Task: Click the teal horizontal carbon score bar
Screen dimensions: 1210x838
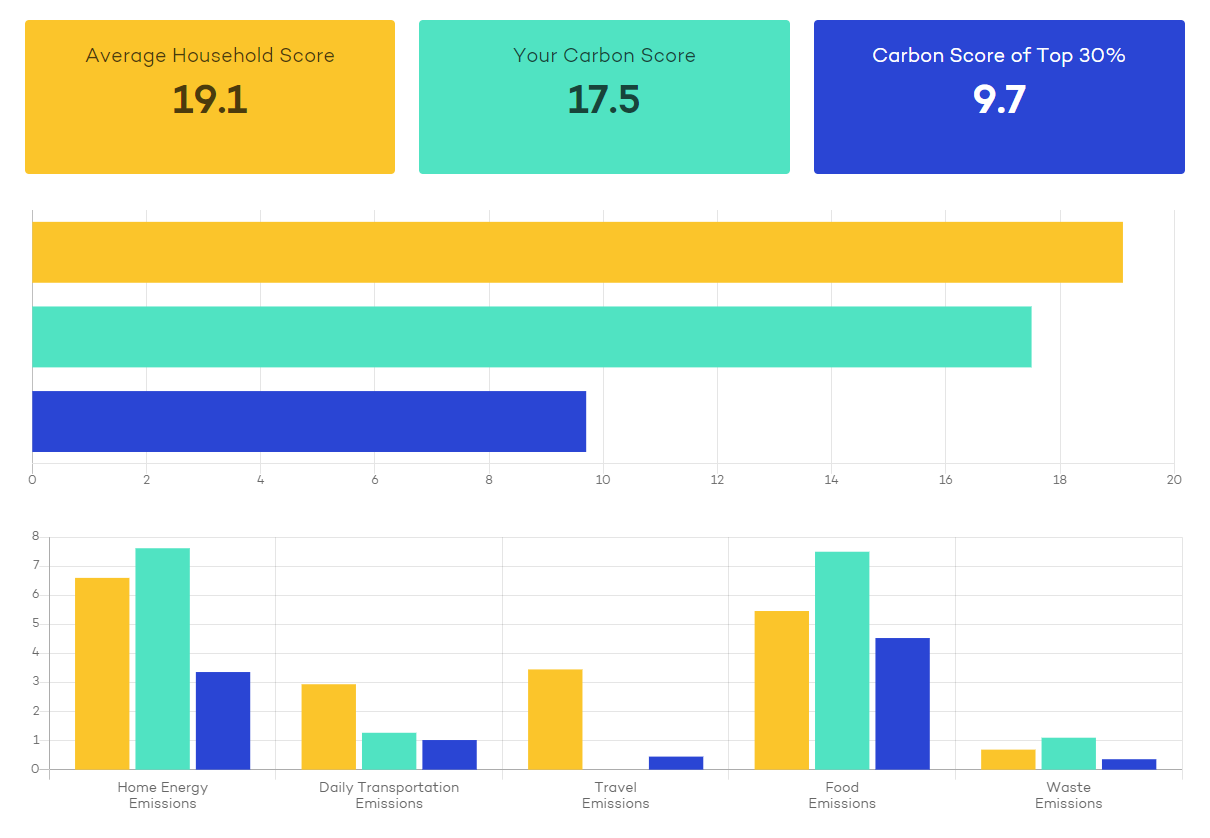Action: [x=532, y=337]
